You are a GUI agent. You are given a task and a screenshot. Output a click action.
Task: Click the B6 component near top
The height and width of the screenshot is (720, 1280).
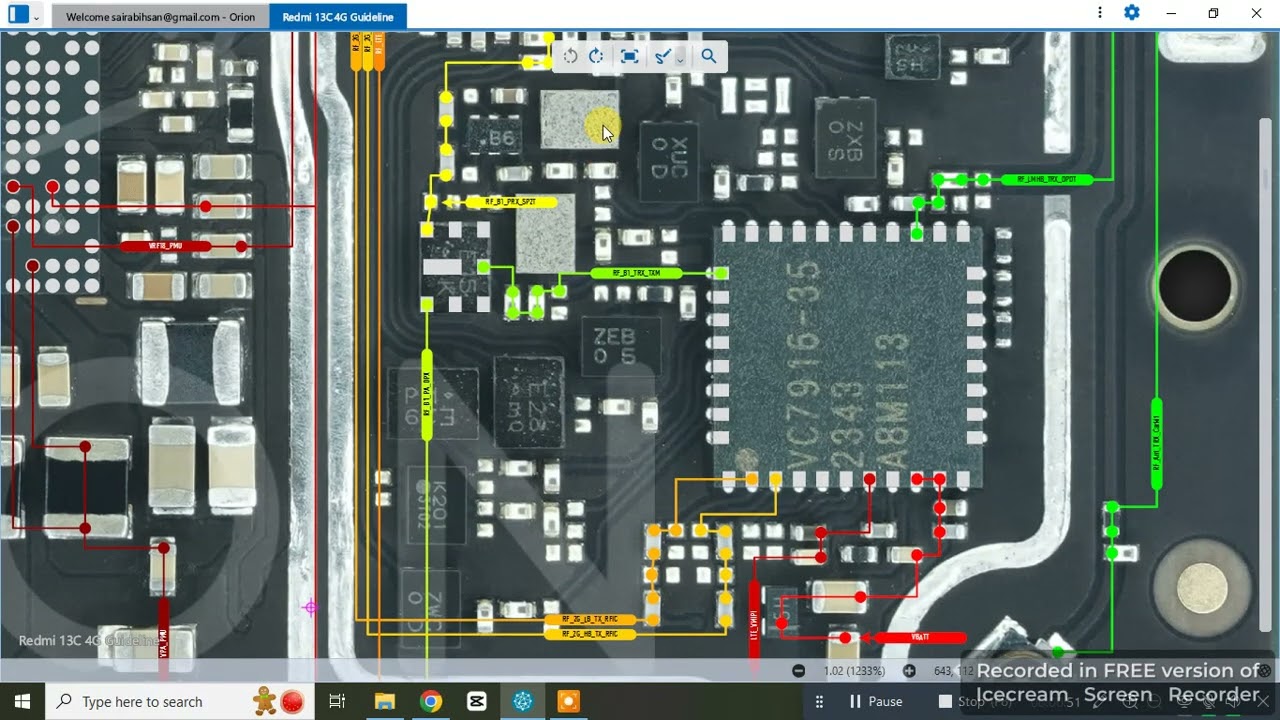click(495, 138)
